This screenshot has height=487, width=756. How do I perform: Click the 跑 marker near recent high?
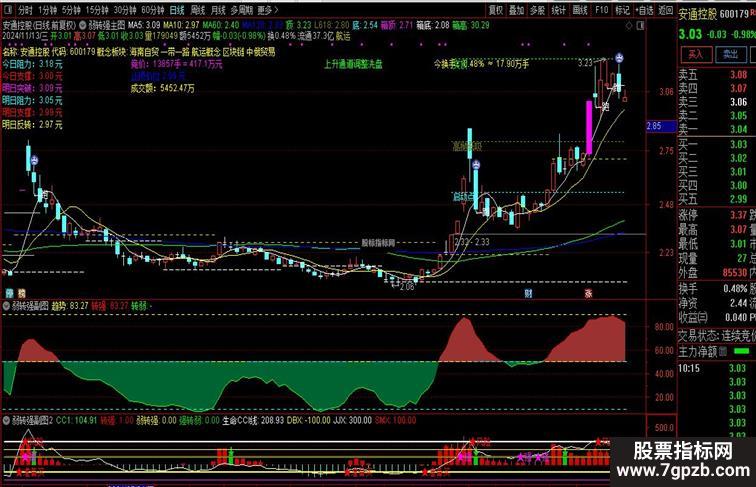(x=606, y=106)
